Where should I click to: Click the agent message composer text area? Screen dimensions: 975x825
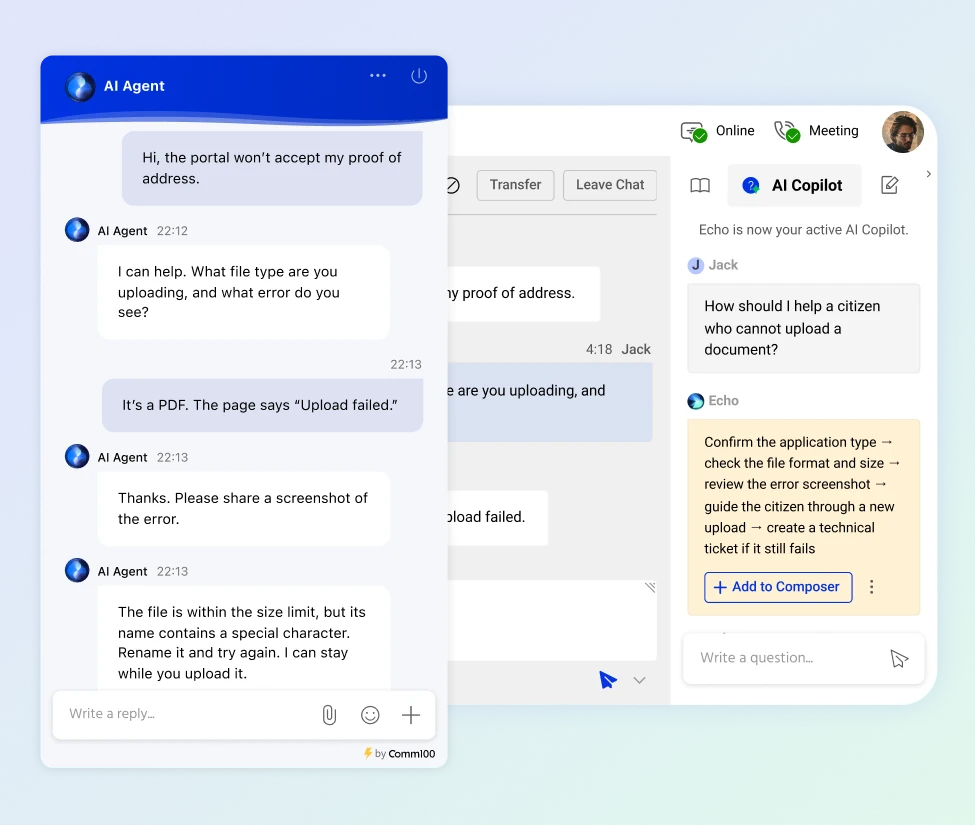pyautogui.click(x=552, y=620)
